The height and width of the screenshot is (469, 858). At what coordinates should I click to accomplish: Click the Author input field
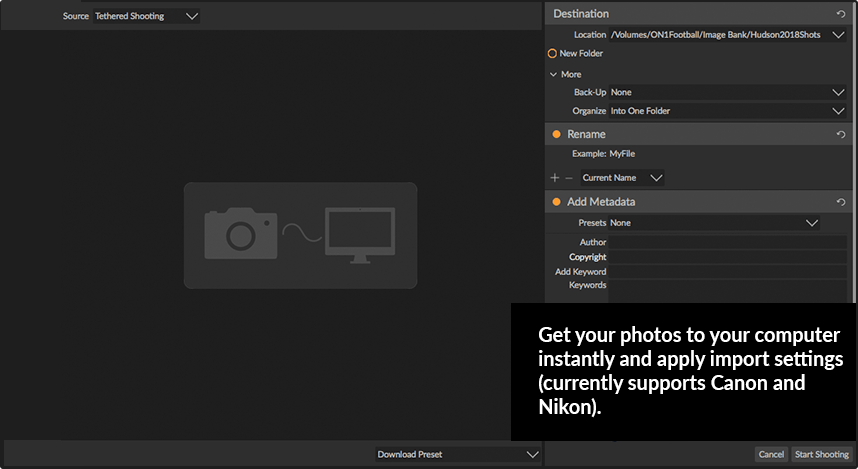click(x=728, y=242)
